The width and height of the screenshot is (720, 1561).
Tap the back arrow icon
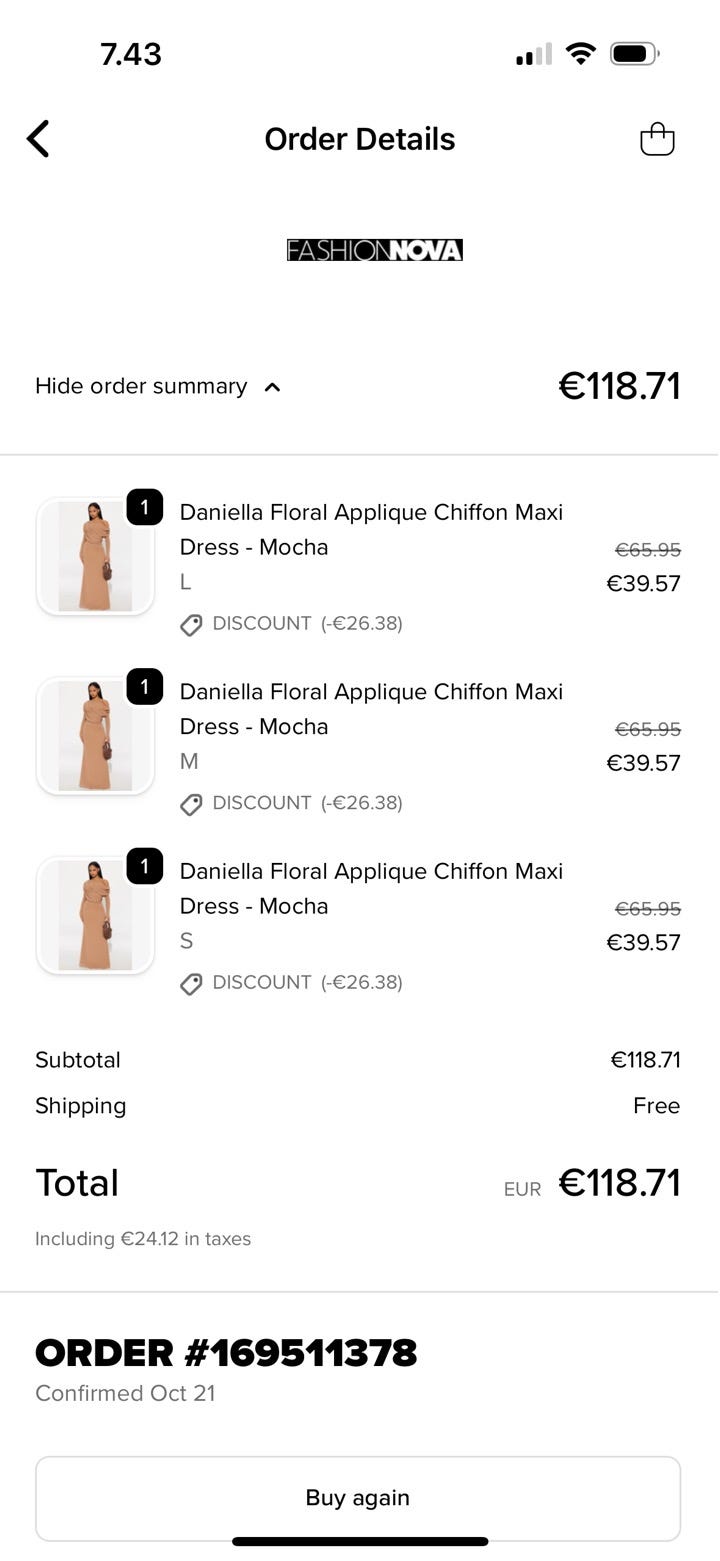[x=38, y=139]
